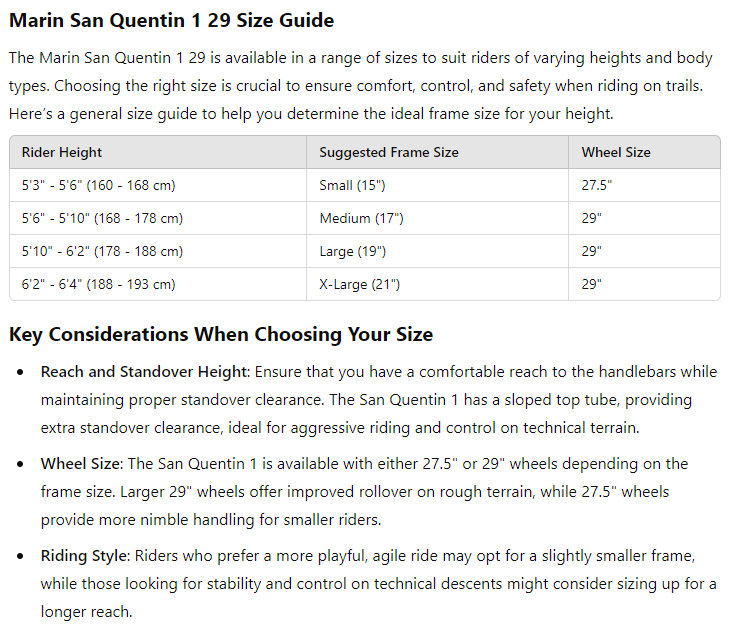Click the bold 'Reach and Standover Height' label

143,372
